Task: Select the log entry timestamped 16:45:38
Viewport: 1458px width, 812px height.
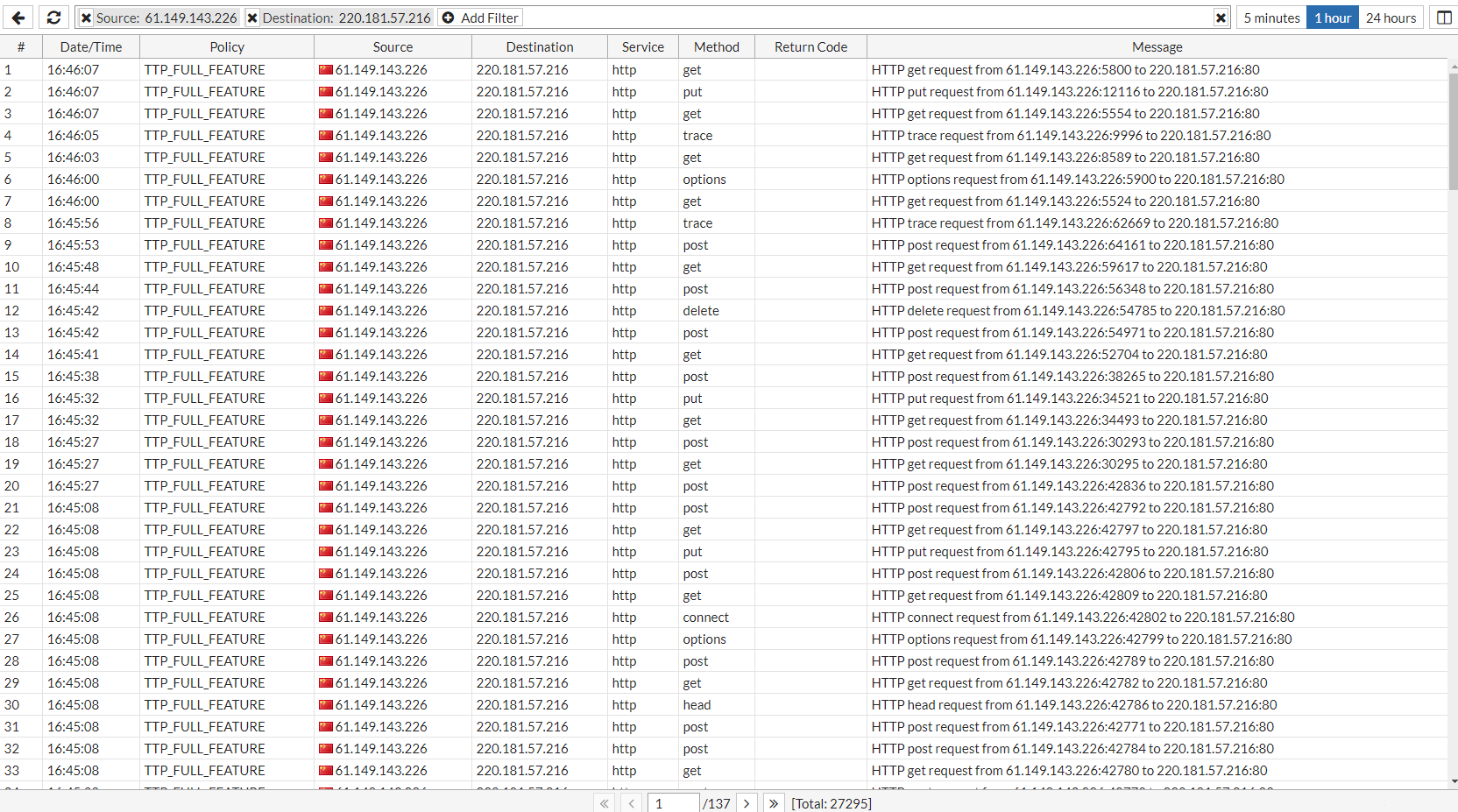Action: point(724,377)
